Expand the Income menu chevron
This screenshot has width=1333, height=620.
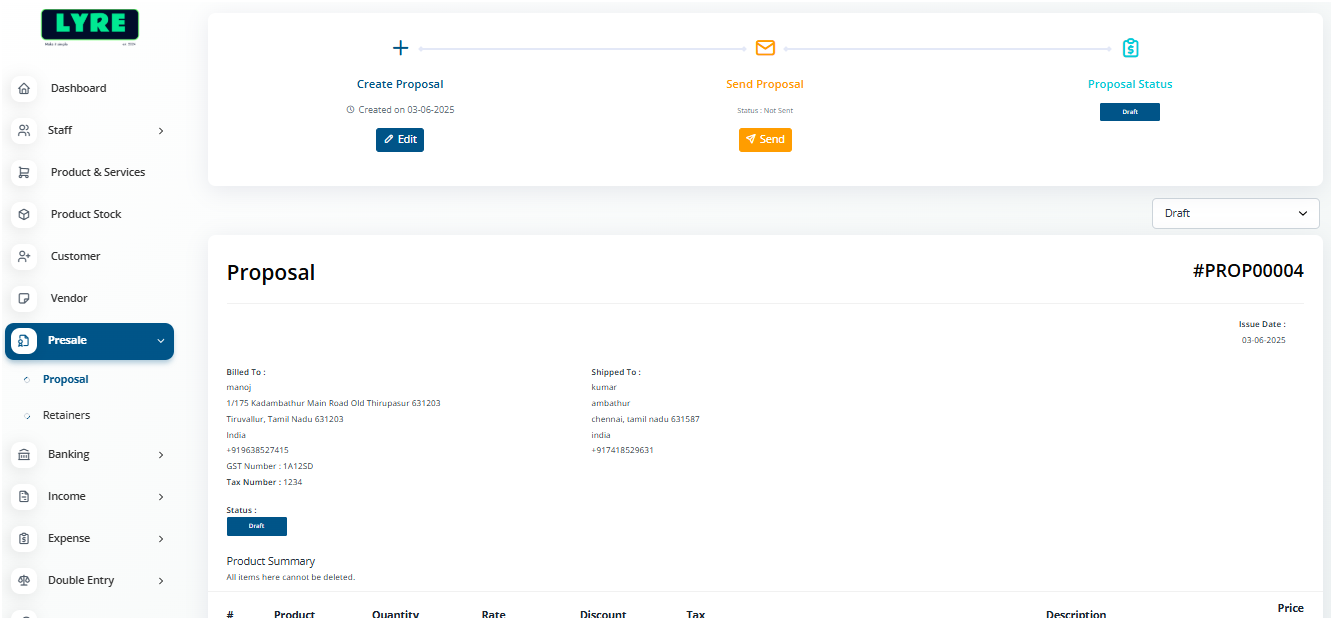pos(161,497)
